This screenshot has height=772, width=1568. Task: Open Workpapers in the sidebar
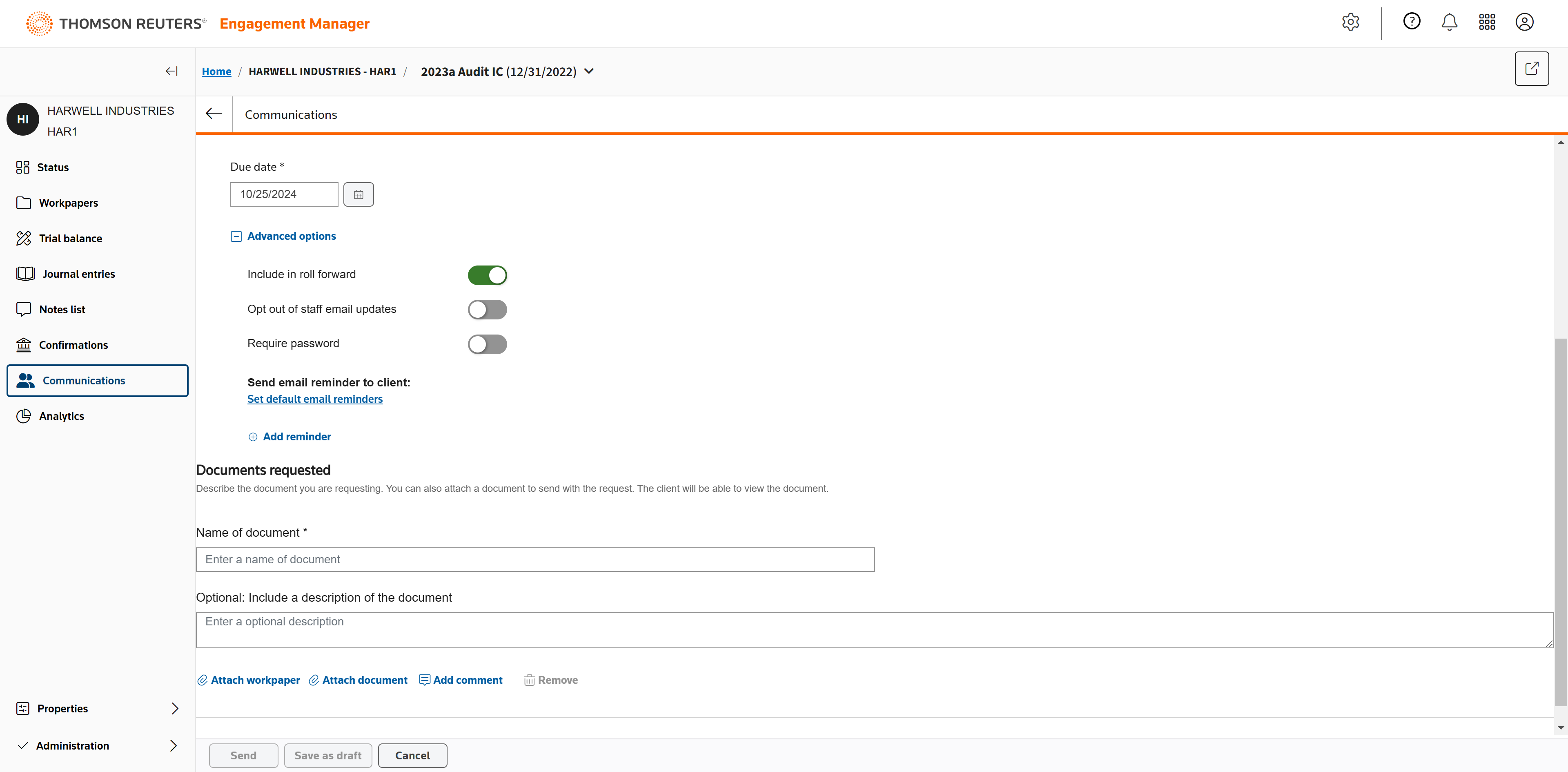click(x=68, y=203)
